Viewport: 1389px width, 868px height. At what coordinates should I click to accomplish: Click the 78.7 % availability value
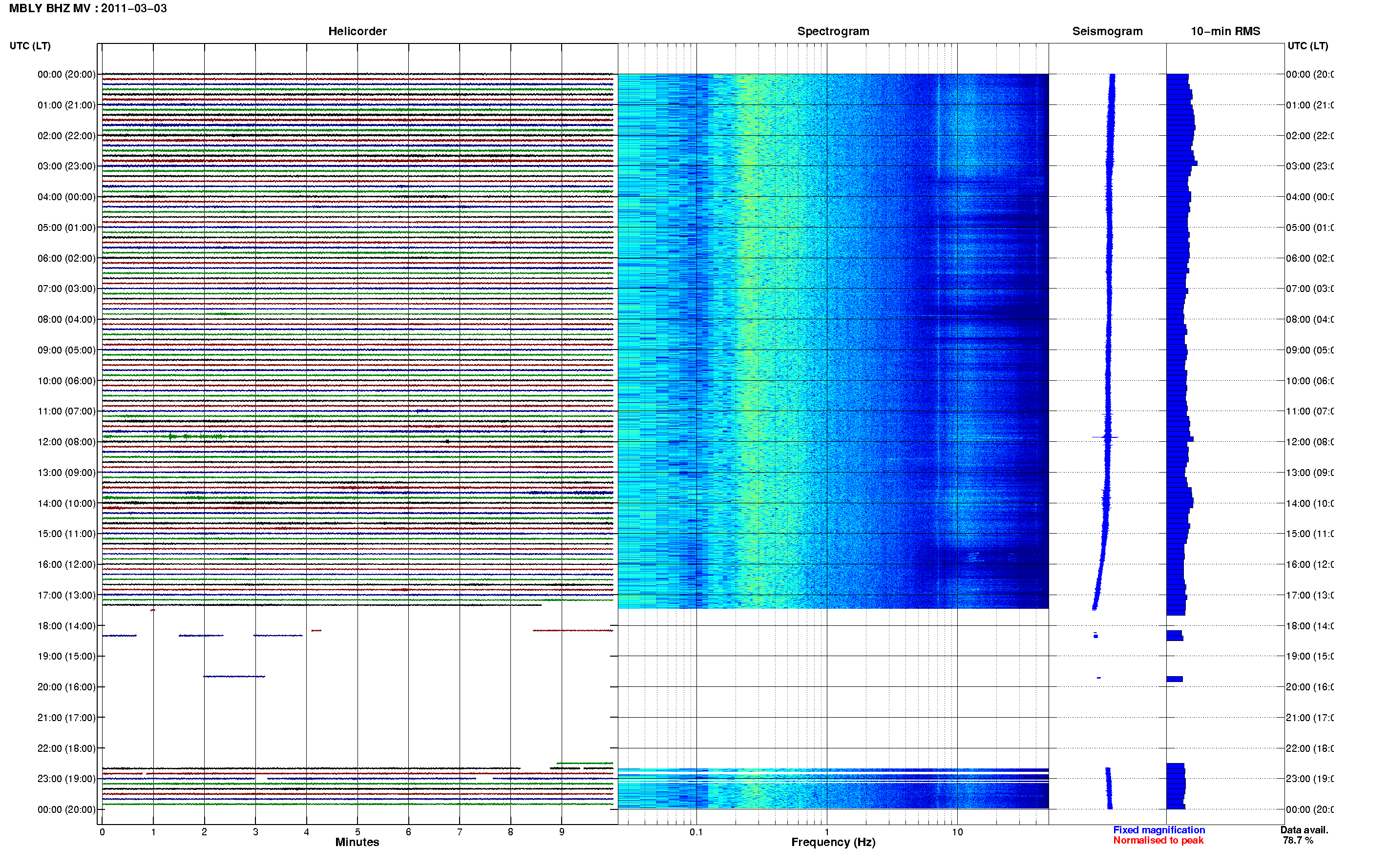coord(1298,841)
